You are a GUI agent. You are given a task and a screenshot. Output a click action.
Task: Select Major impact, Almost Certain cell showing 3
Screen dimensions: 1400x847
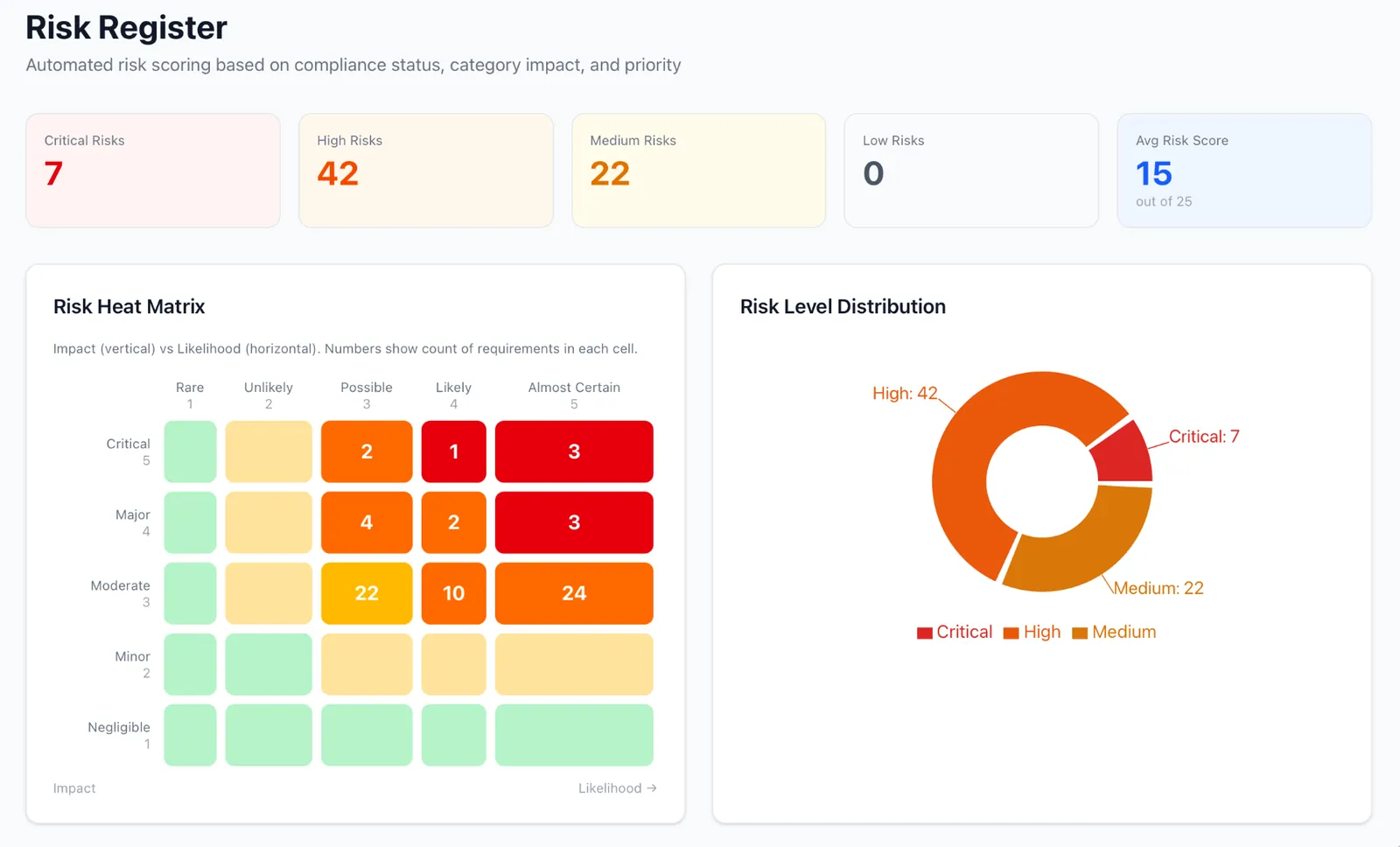574,522
